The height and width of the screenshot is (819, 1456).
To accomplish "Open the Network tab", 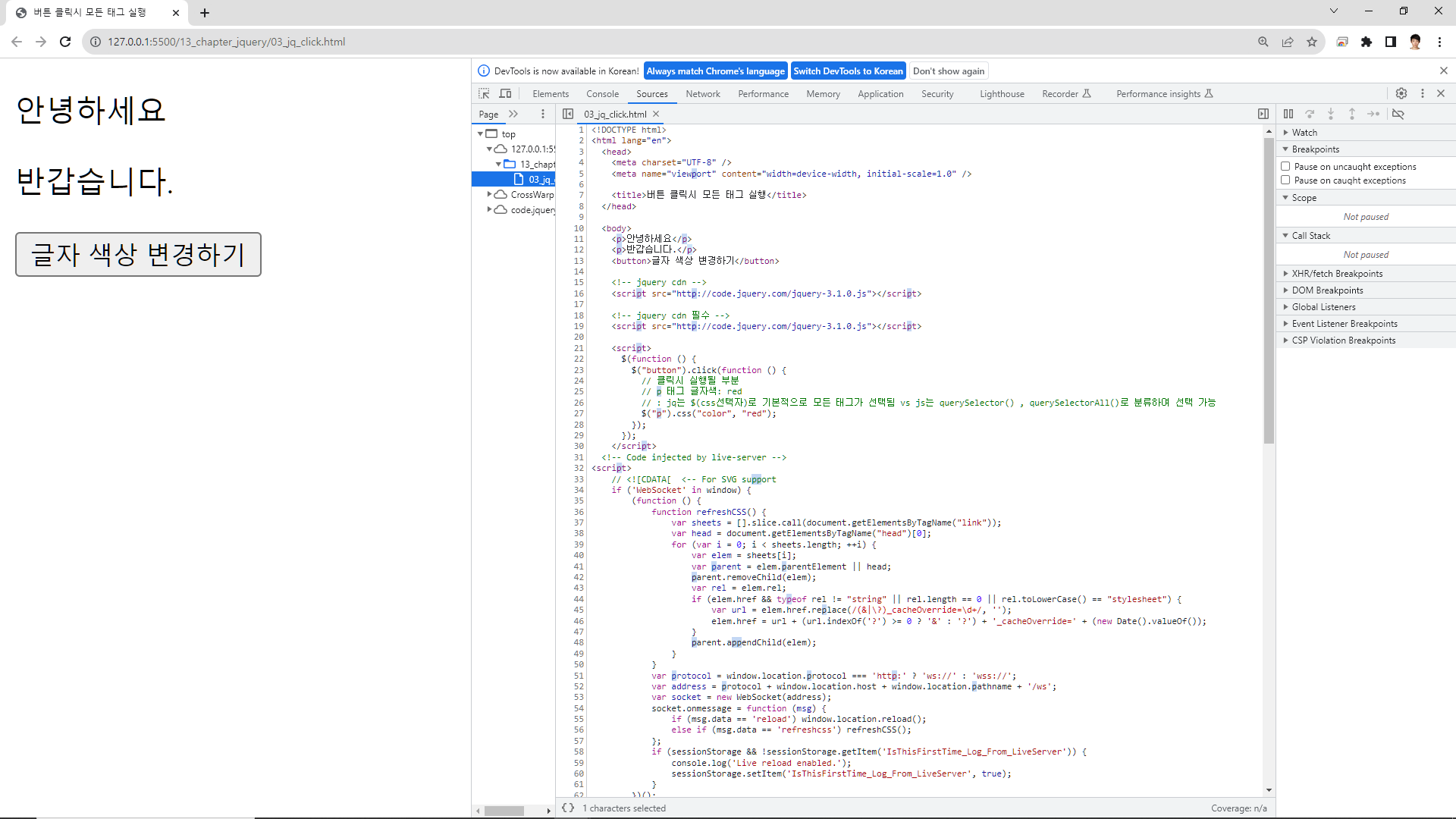I will coord(702,94).
